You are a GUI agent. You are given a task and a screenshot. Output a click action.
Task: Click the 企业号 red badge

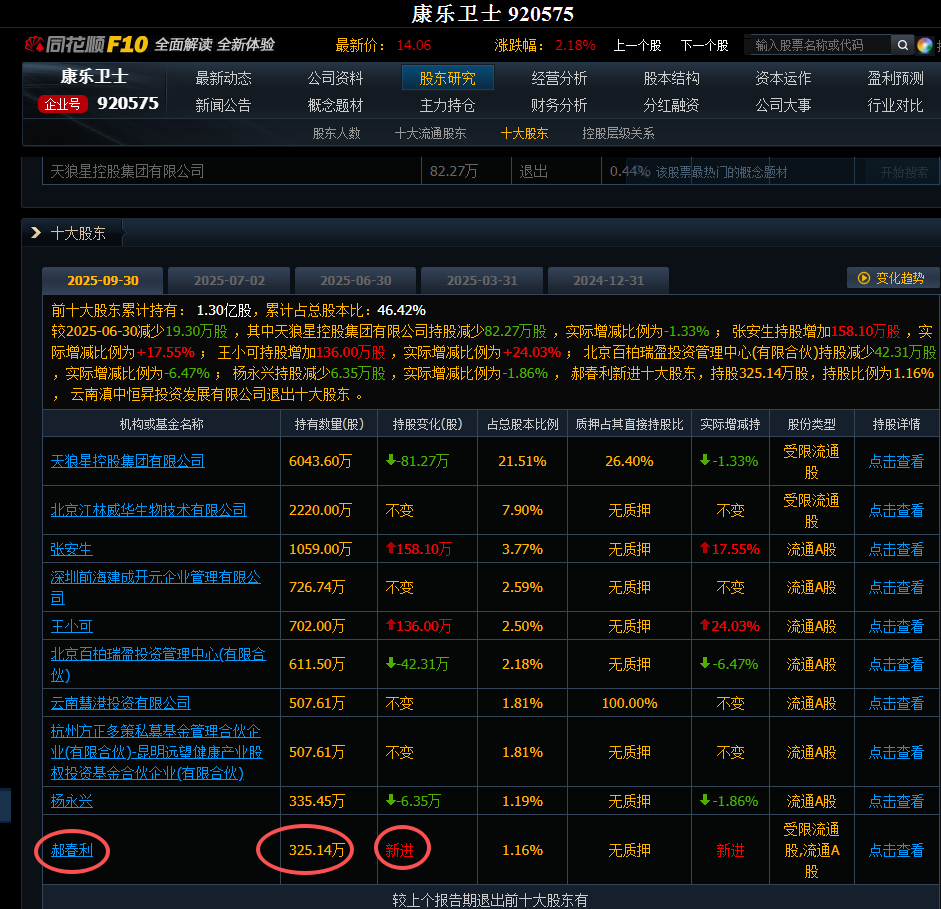[62, 104]
